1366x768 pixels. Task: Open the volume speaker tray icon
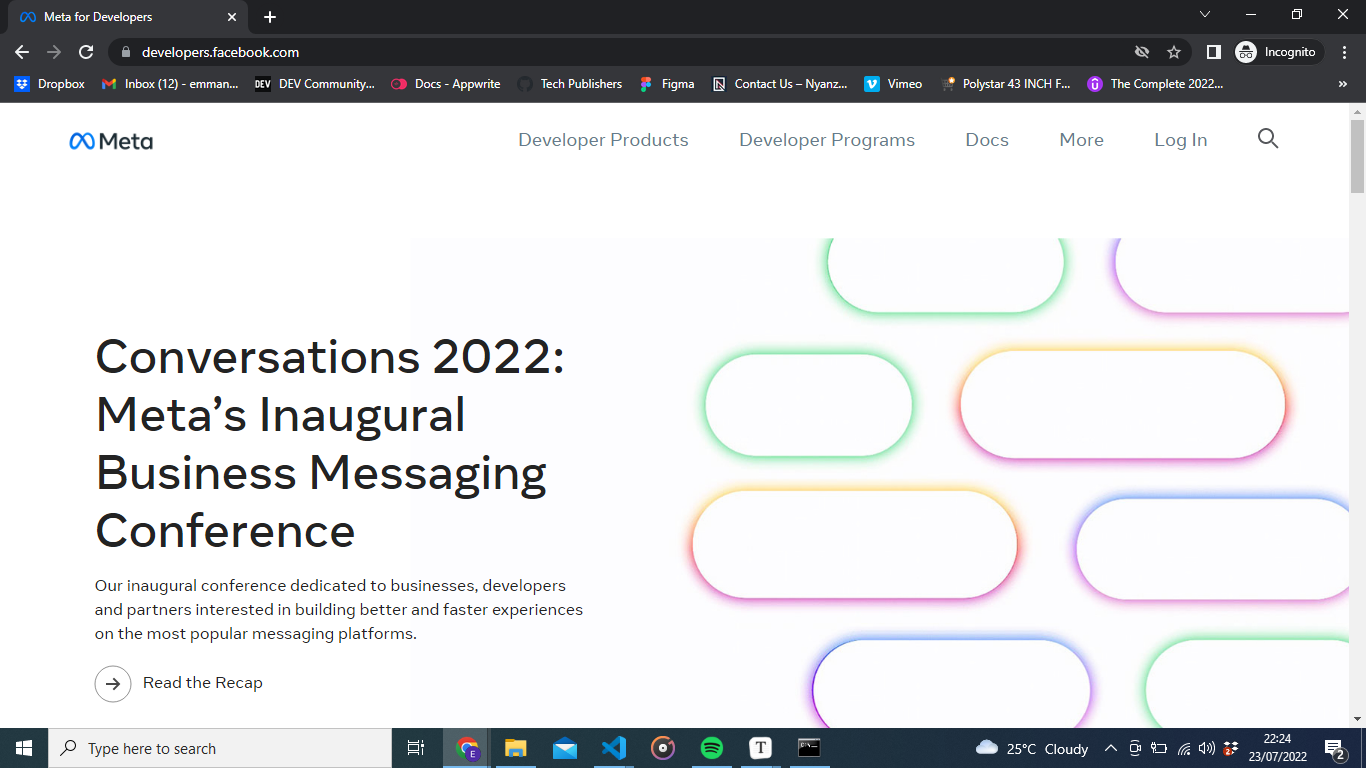point(1207,748)
